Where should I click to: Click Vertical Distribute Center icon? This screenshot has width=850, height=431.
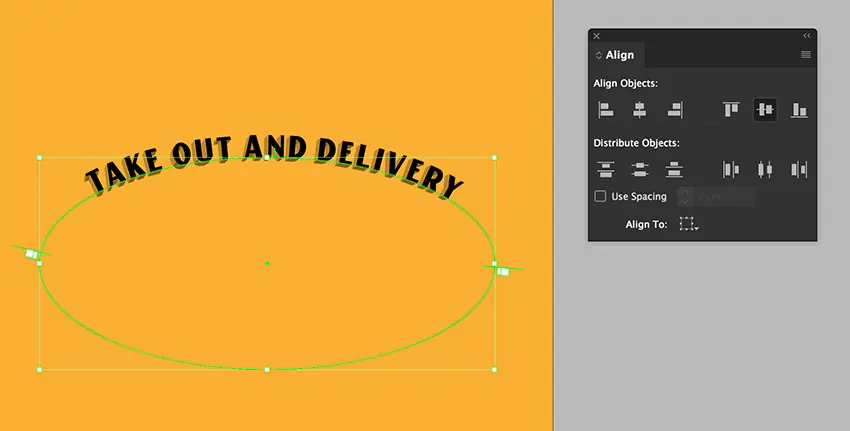pos(639,170)
